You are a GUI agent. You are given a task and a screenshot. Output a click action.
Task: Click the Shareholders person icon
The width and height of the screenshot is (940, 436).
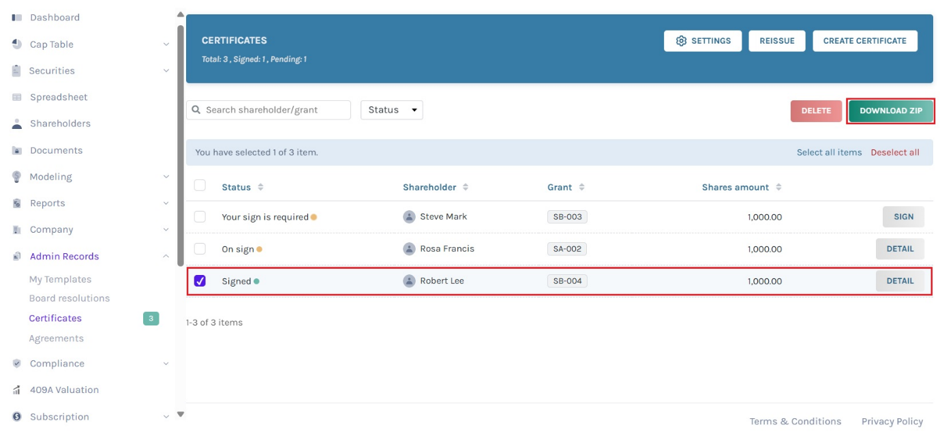tap(17, 124)
